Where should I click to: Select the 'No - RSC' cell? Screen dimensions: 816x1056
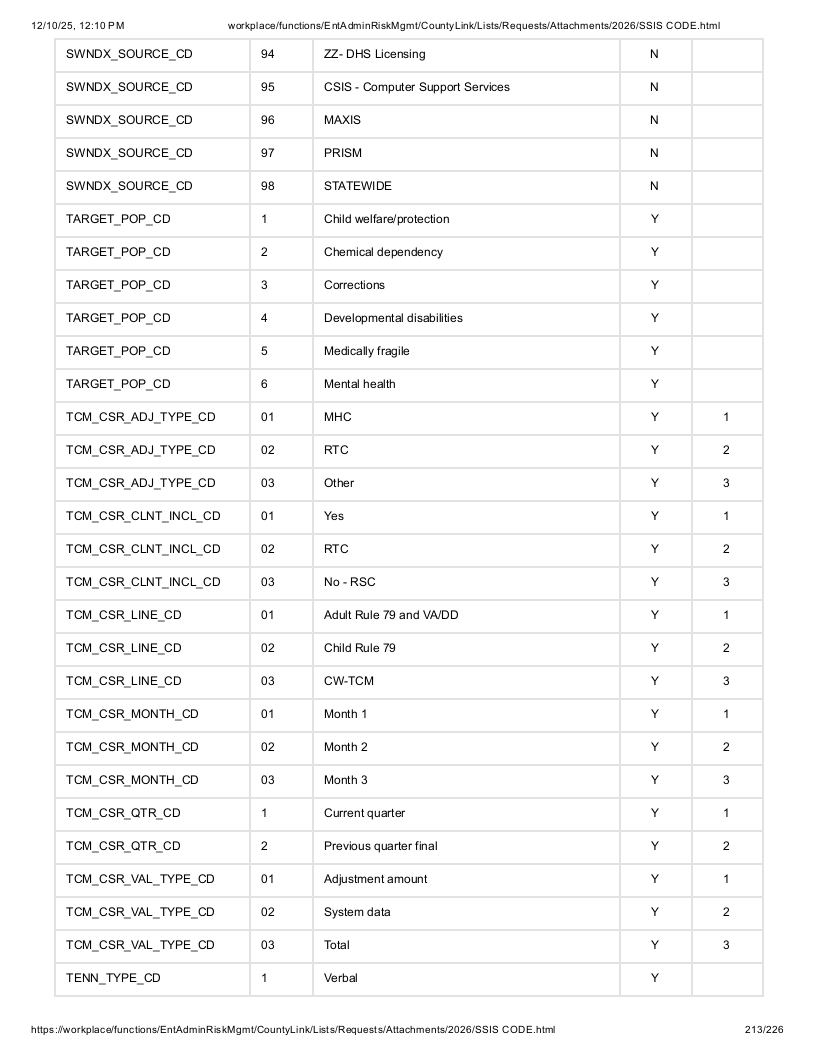pyautogui.click(x=466, y=582)
